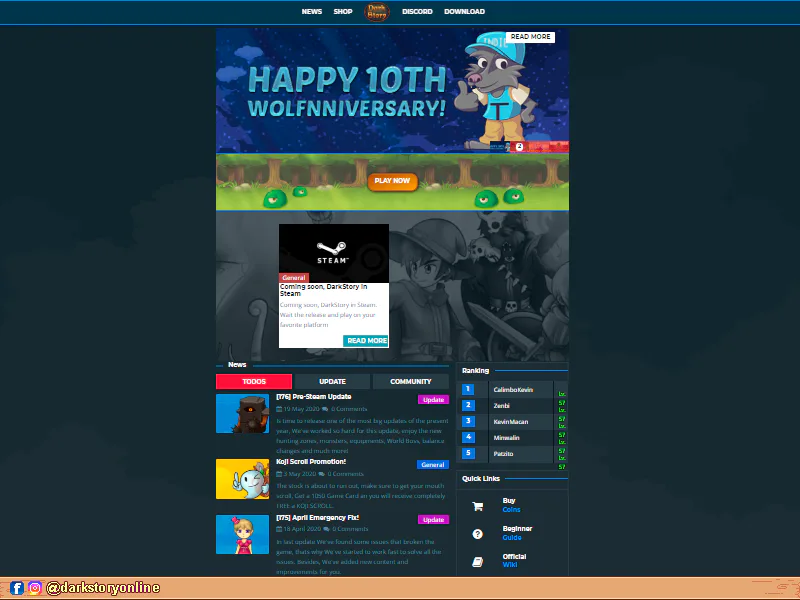
Task: Click the General tag on Koji Scroll post
Action: pyautogui.click(x=433, y=465)
